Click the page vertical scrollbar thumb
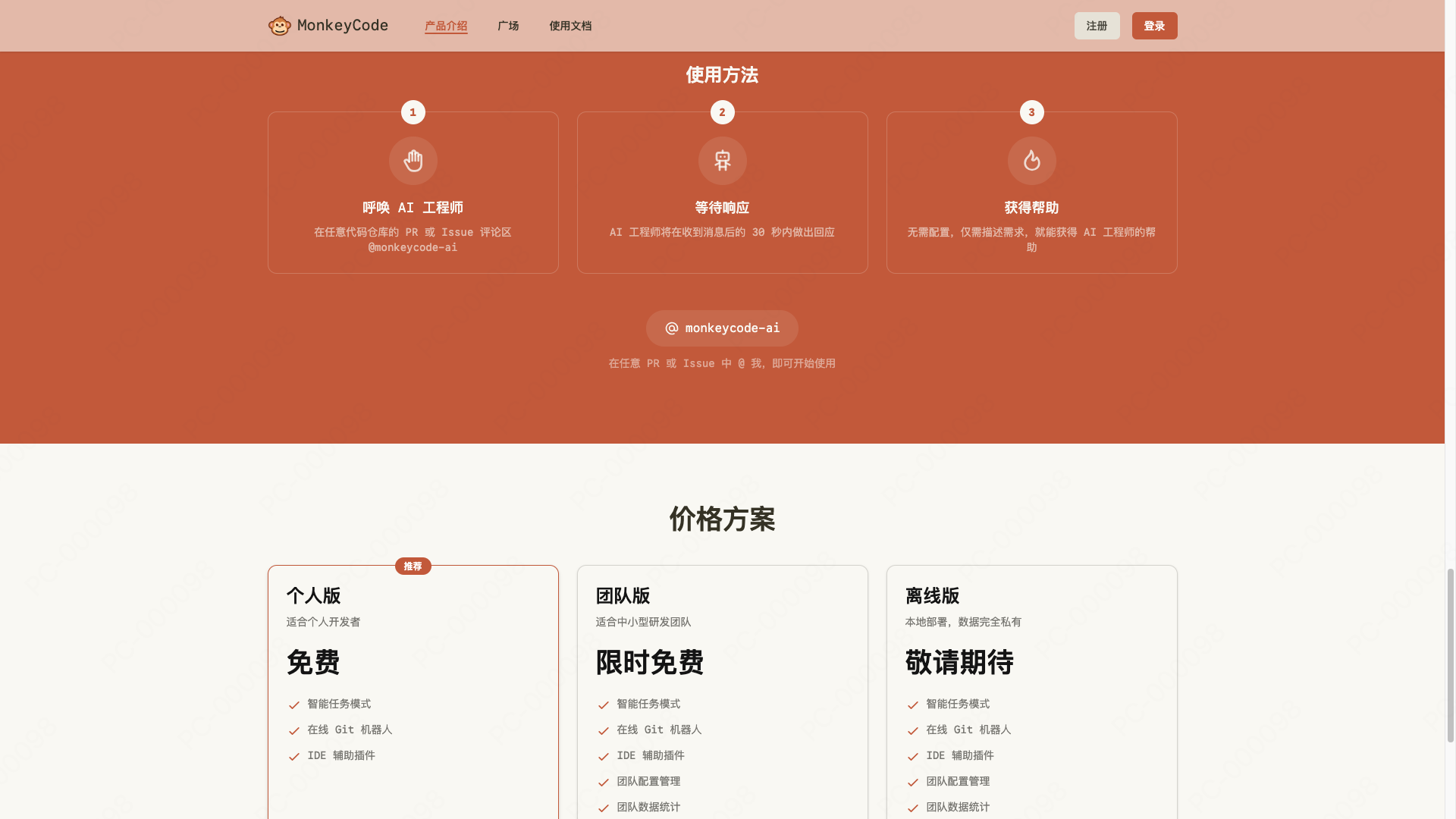 pyautogui.click(x=1451, y=655)
